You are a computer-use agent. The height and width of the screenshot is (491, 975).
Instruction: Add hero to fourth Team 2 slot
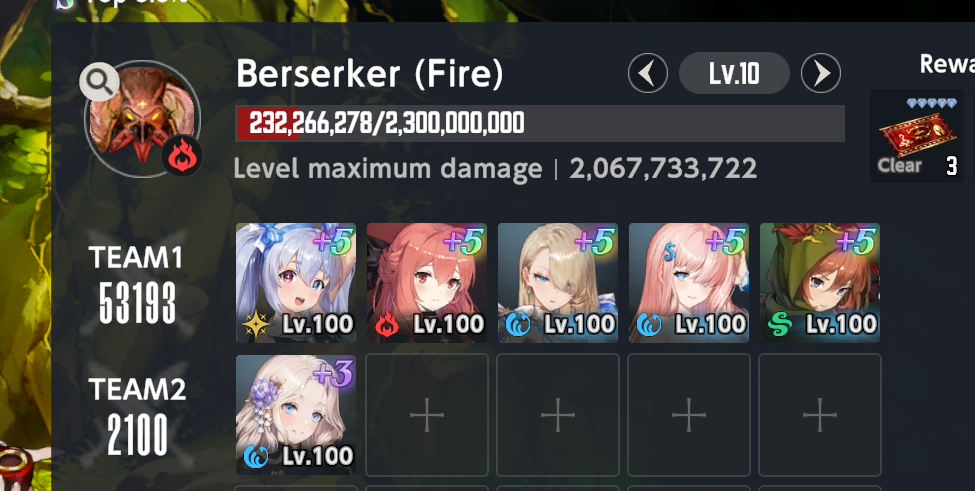coord(689,415)
